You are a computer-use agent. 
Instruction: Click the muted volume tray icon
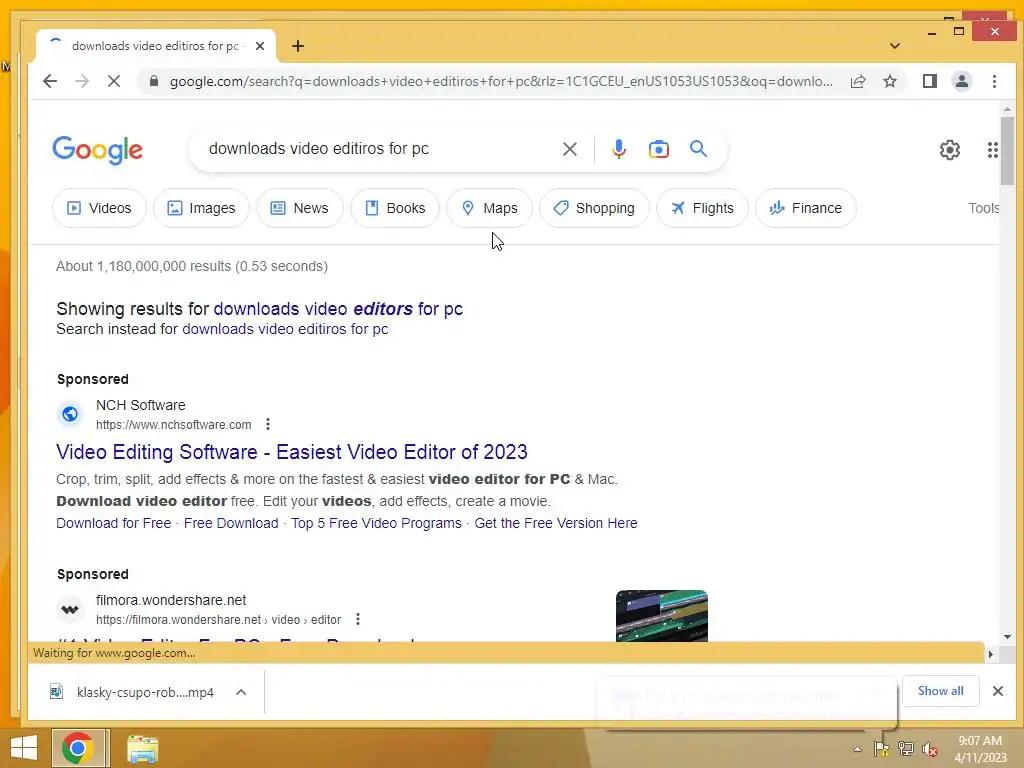930,749
